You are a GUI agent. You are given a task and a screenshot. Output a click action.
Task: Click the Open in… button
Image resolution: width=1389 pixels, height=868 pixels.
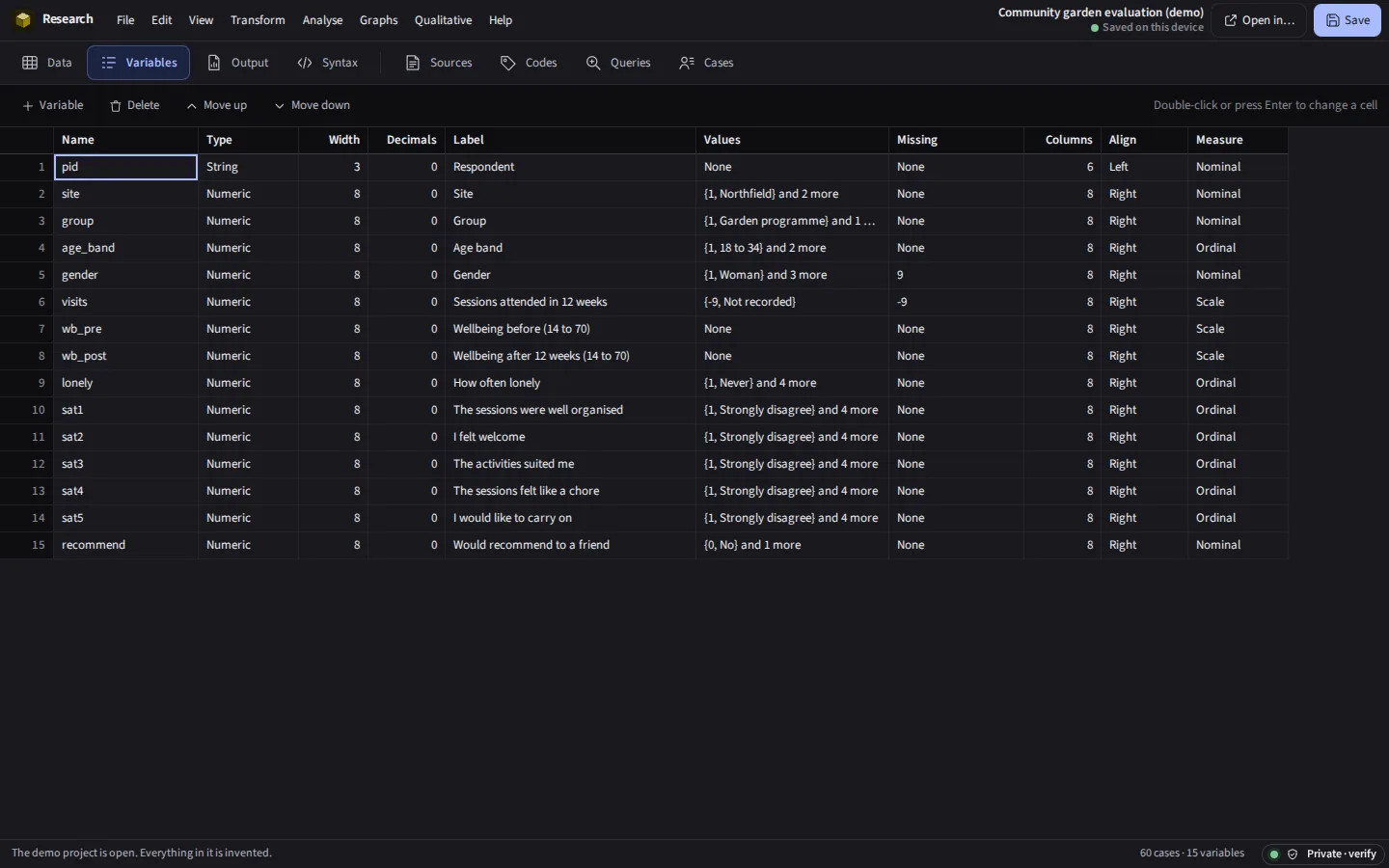tap(1260, 20)
